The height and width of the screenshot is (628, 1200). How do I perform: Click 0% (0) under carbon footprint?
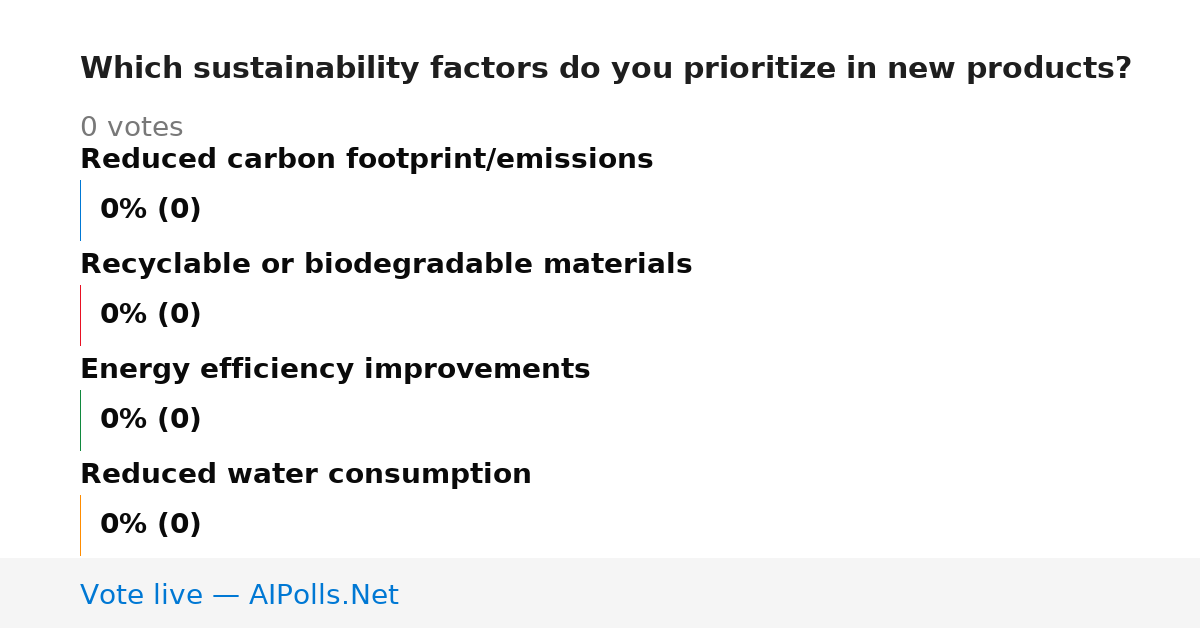pos(150,210)
